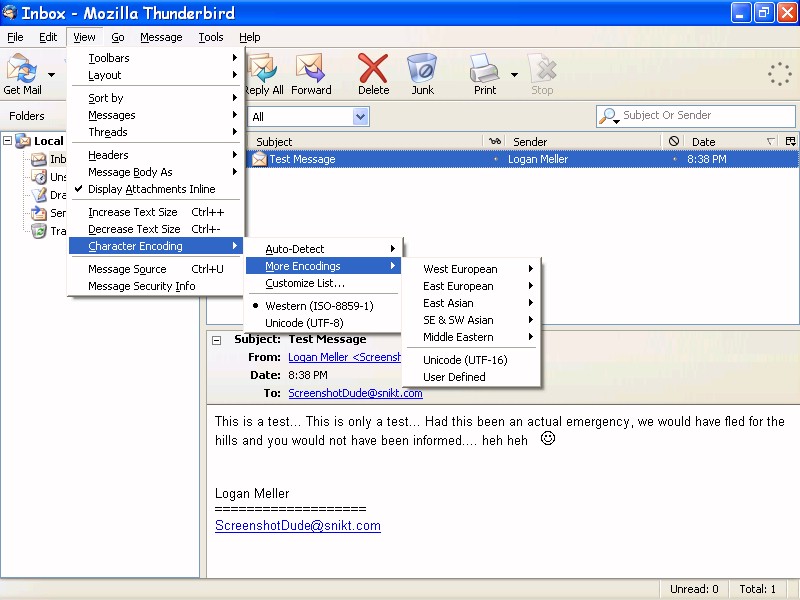Open Customize List... entry
Screen dimensions: 800x600
pos(323,283)
